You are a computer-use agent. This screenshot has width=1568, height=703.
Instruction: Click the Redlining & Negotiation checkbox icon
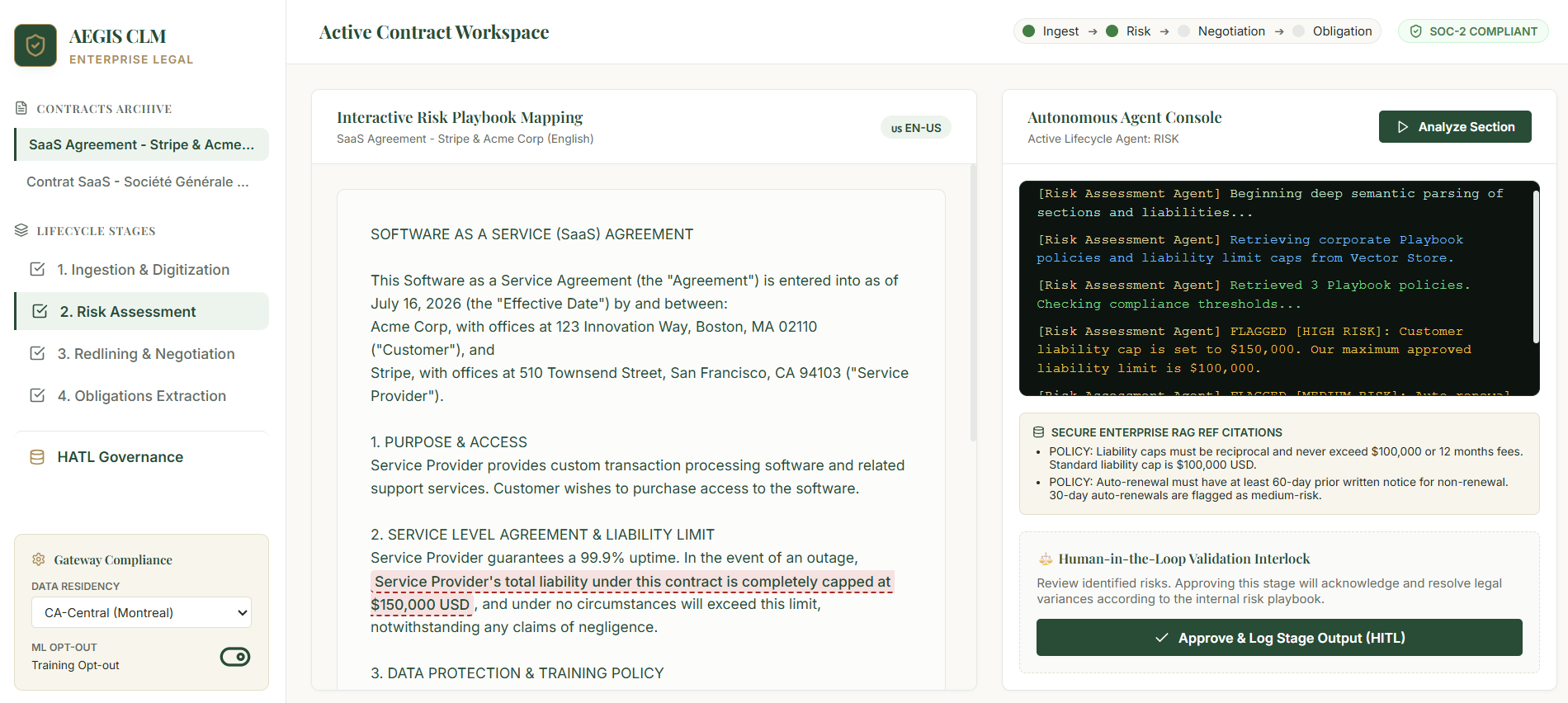[x=37, y=353]
